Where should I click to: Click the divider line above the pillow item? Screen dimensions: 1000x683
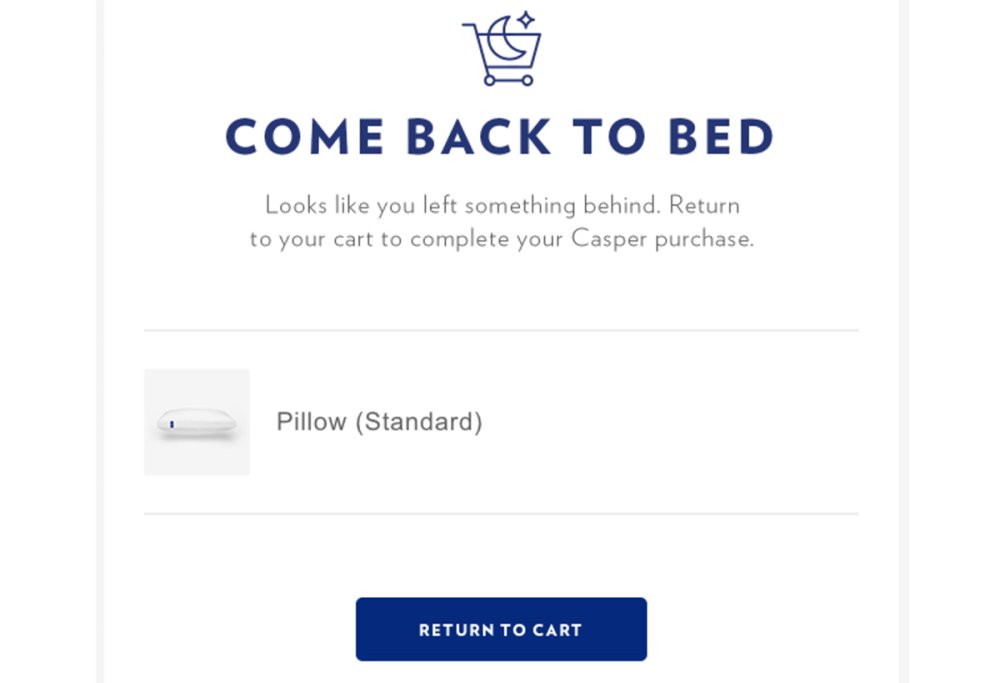pos(501,330)
